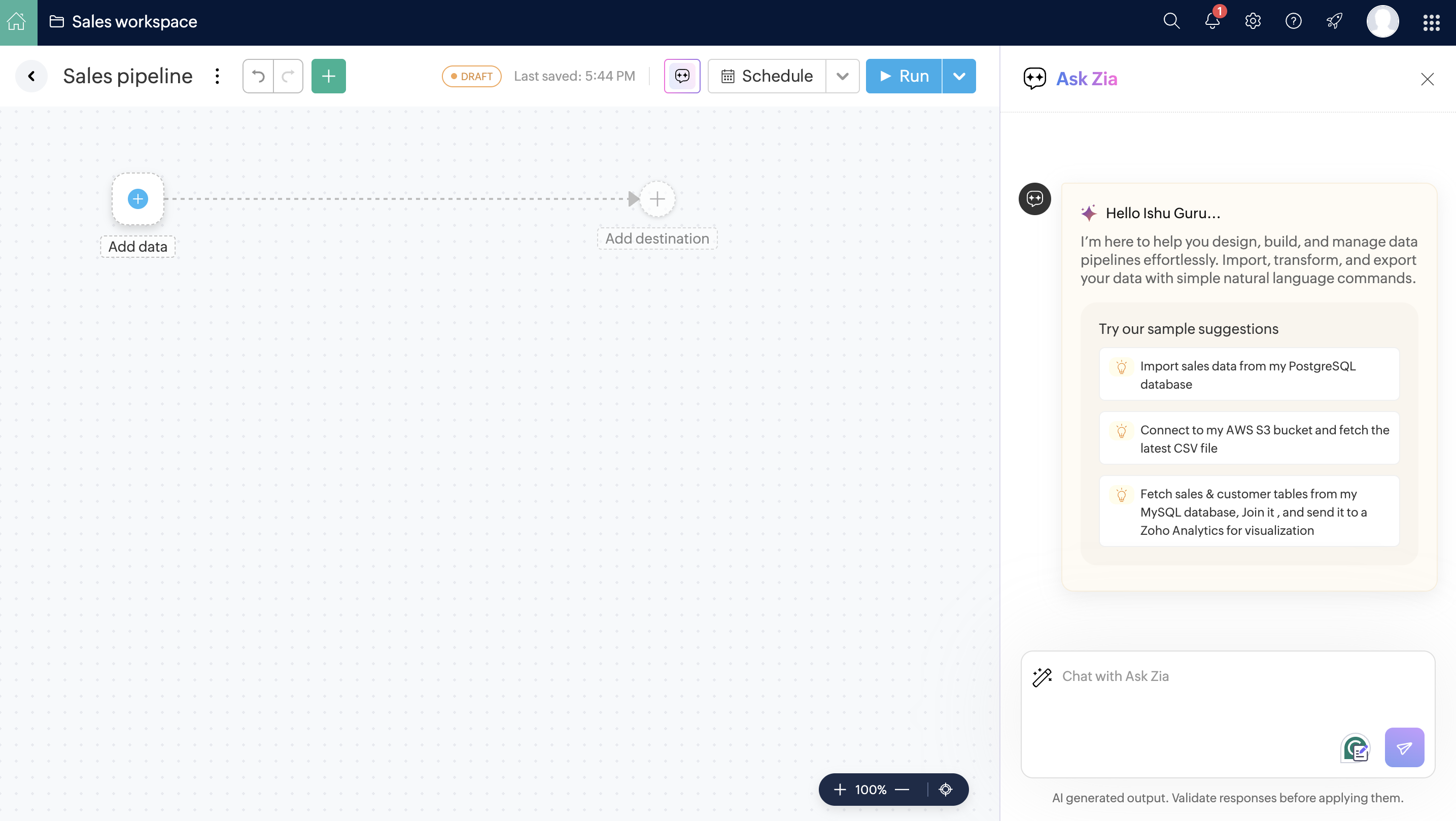Viewport: 1456px width, 821px height.
Task: Click the Add data node
Action: click(x=138, y=199)
